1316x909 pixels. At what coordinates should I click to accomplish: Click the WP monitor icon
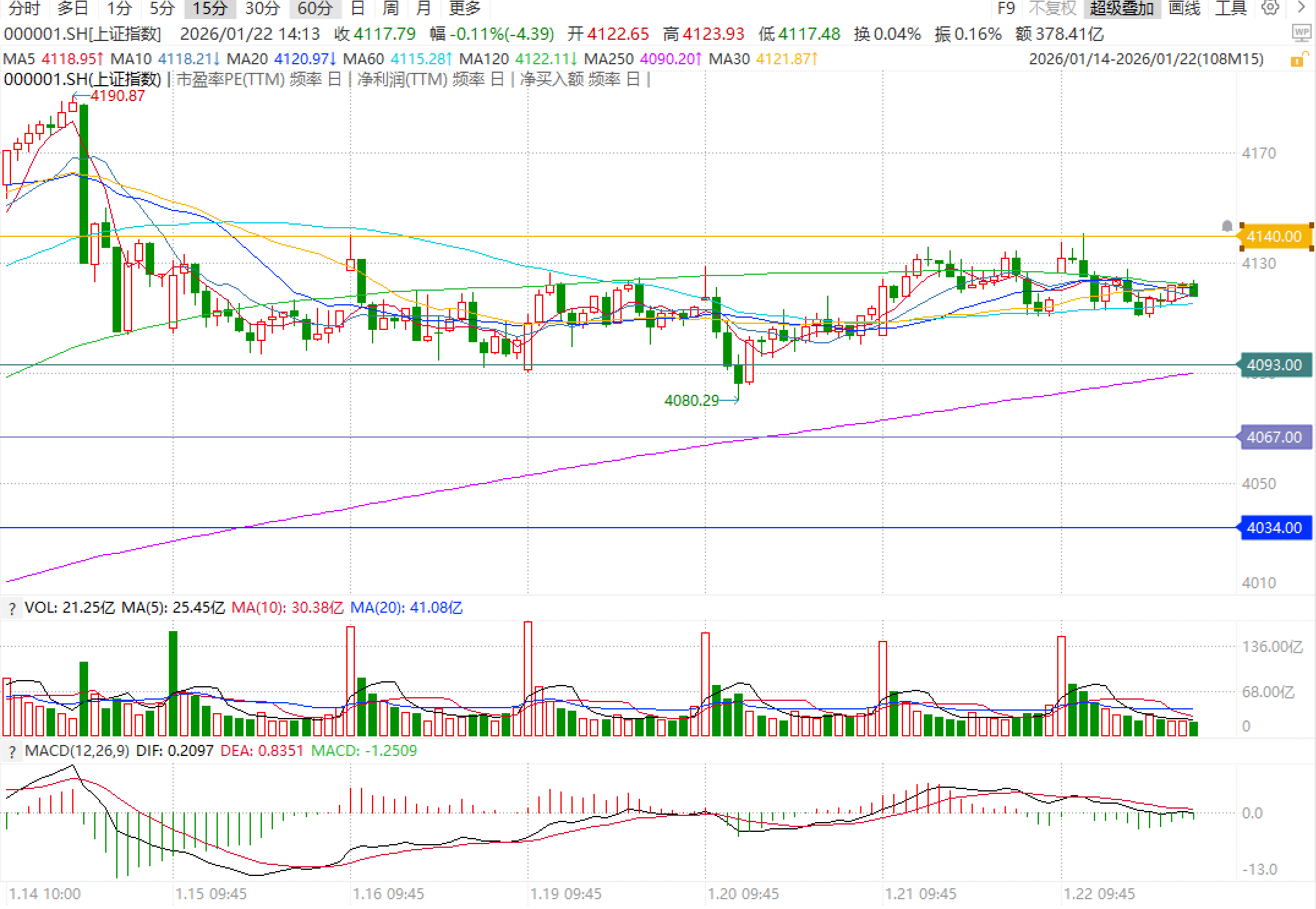tap(1301, 32)
